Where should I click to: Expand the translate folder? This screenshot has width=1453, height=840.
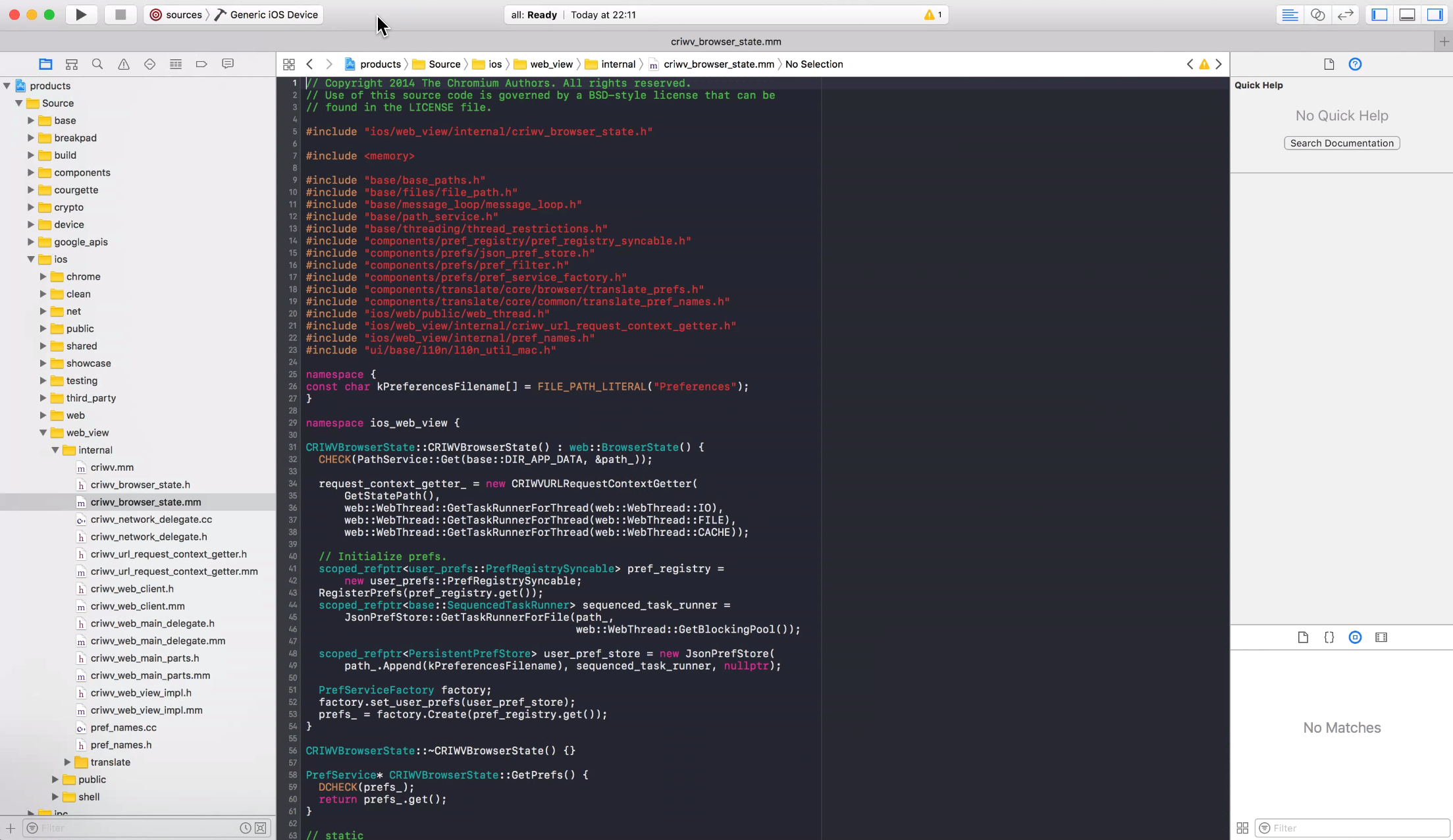[x=67, y=762]
